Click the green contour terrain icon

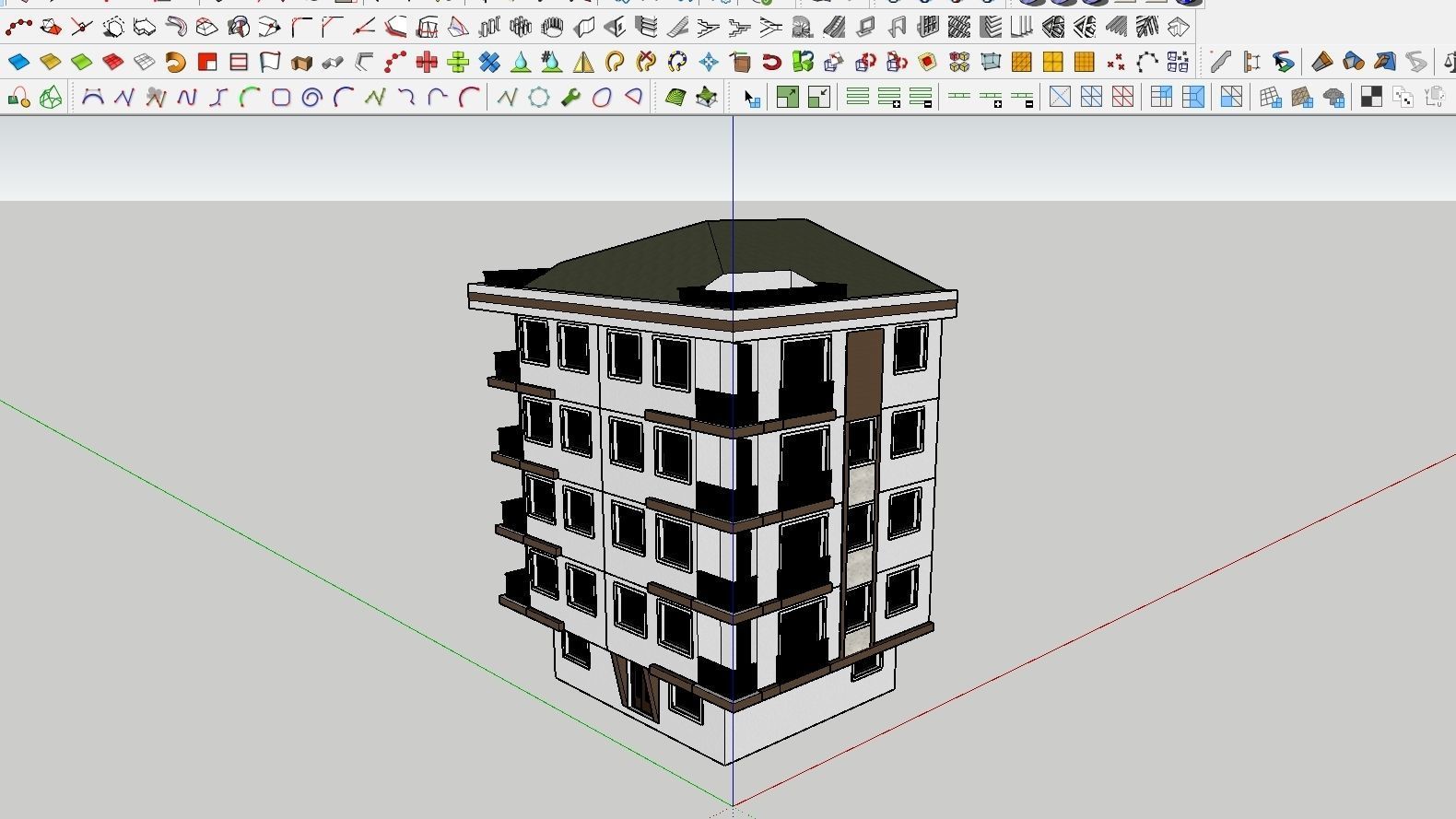[x=675, y=96]
